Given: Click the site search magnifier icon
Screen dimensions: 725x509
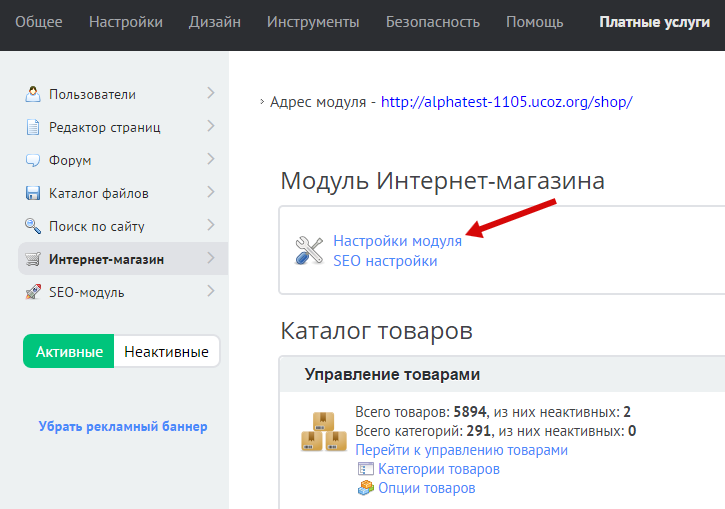Looking at the screenshot, I should pyautogui.click(x=33, y=226).
